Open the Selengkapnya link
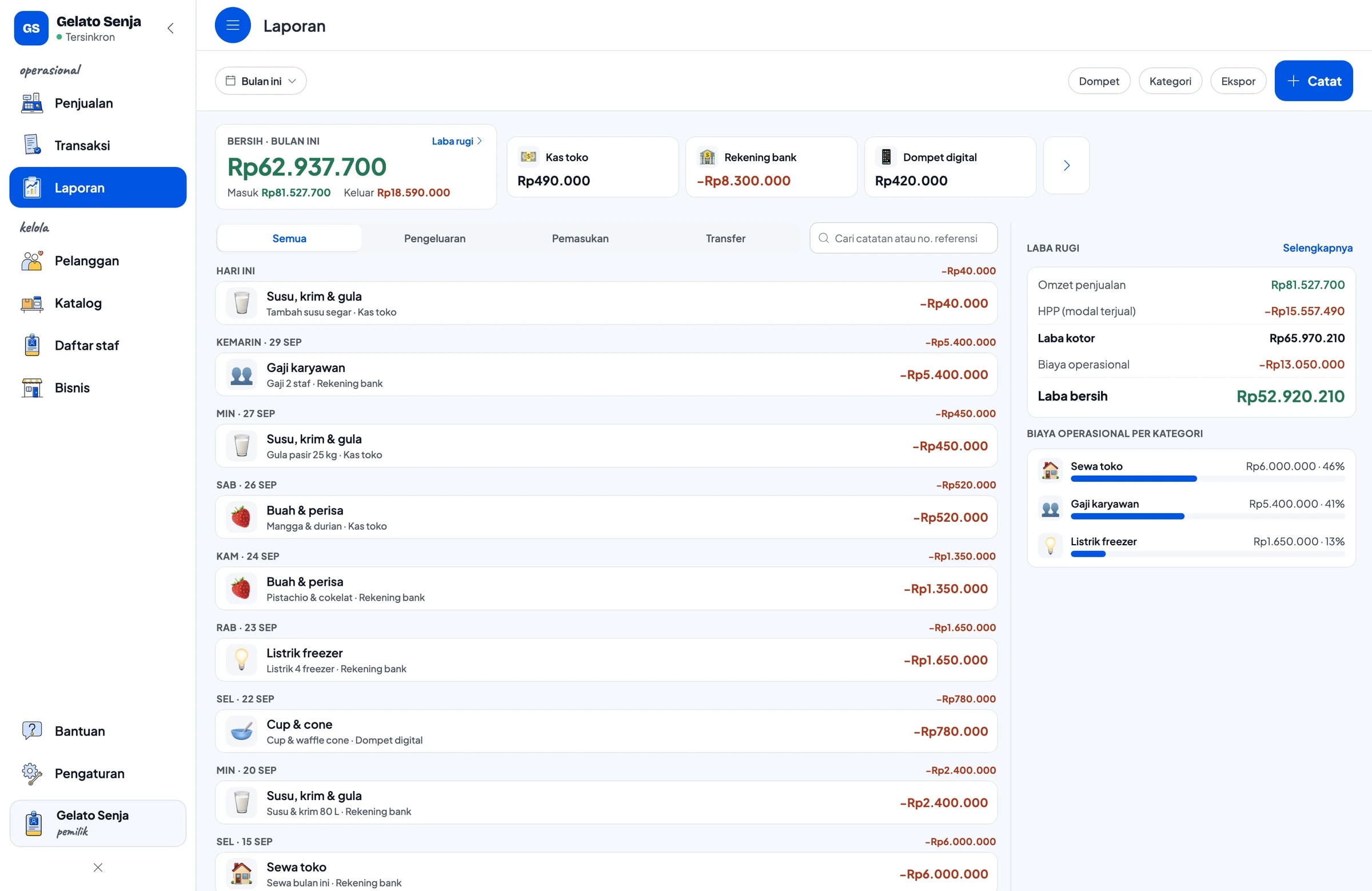Viewport: 1372px width, 891px height. [x=1317, y=248]
